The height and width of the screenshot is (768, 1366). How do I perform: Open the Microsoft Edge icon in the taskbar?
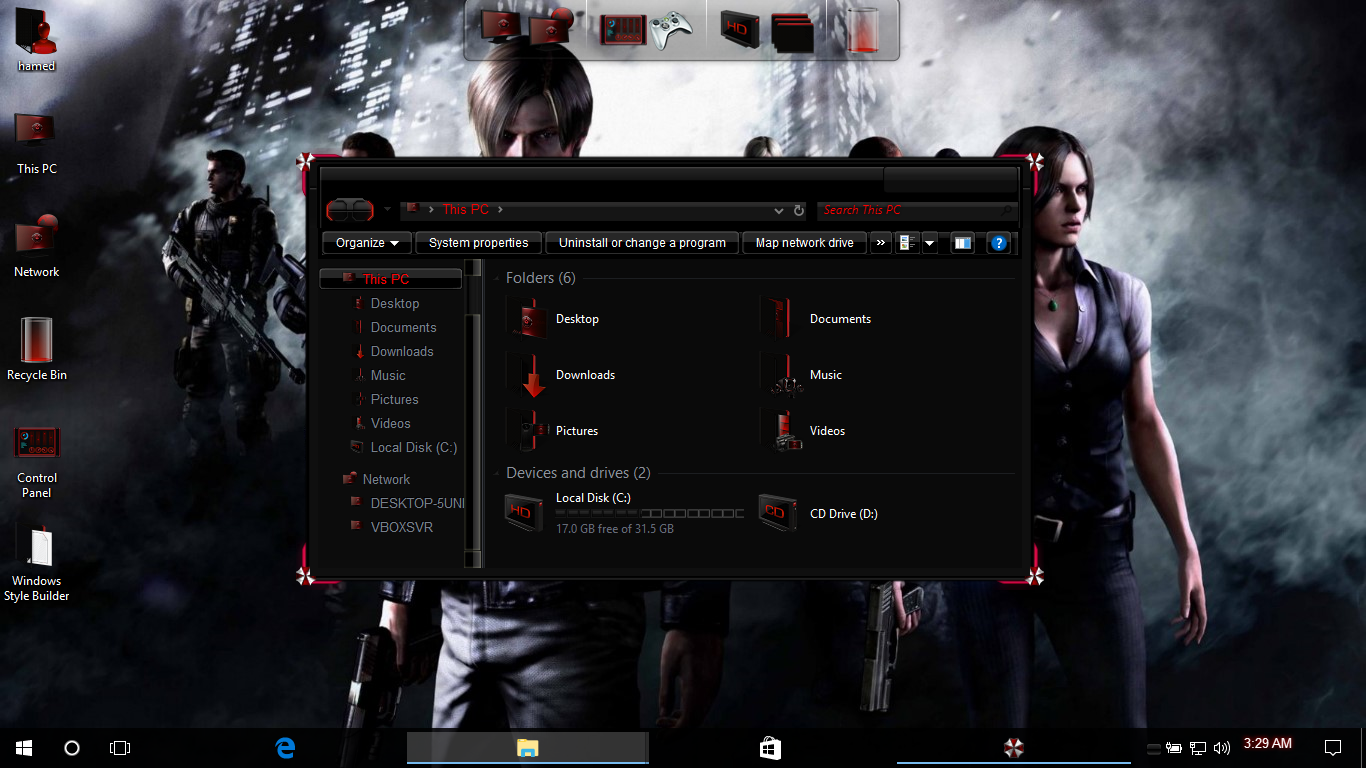tap(286, 747)
